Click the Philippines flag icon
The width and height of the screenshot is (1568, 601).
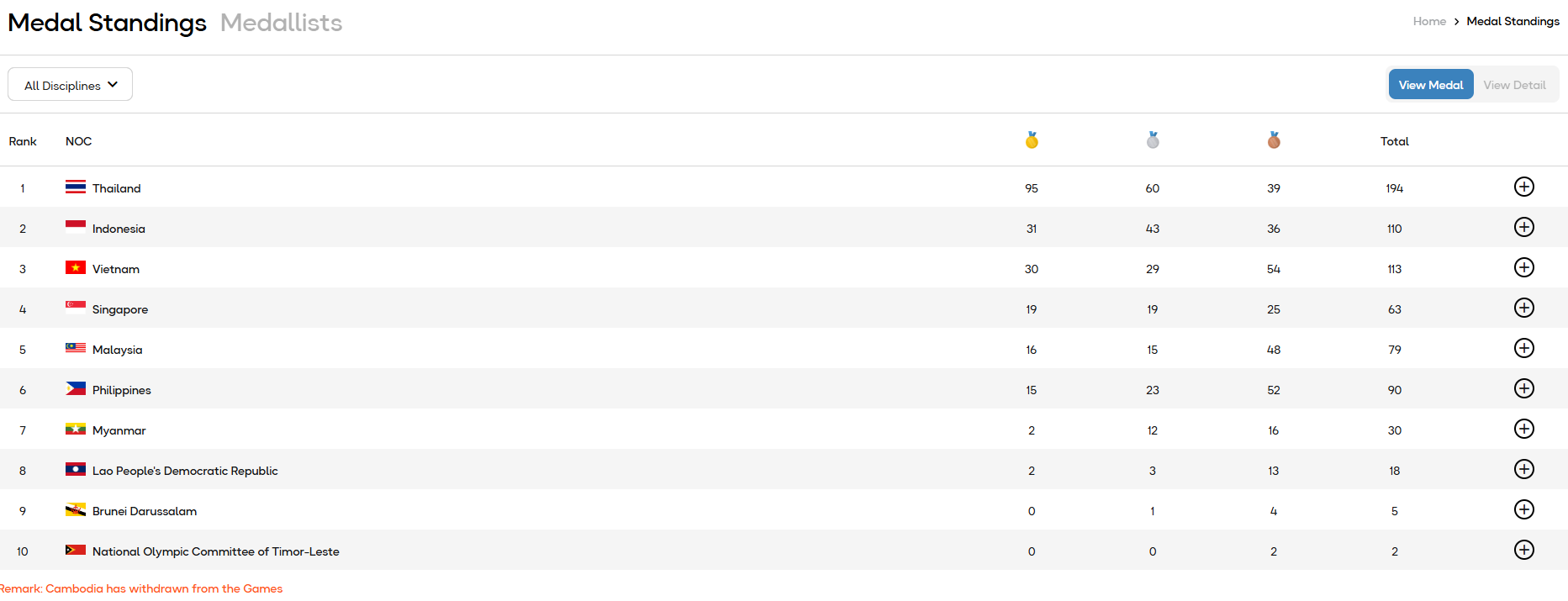pos(76,389)
